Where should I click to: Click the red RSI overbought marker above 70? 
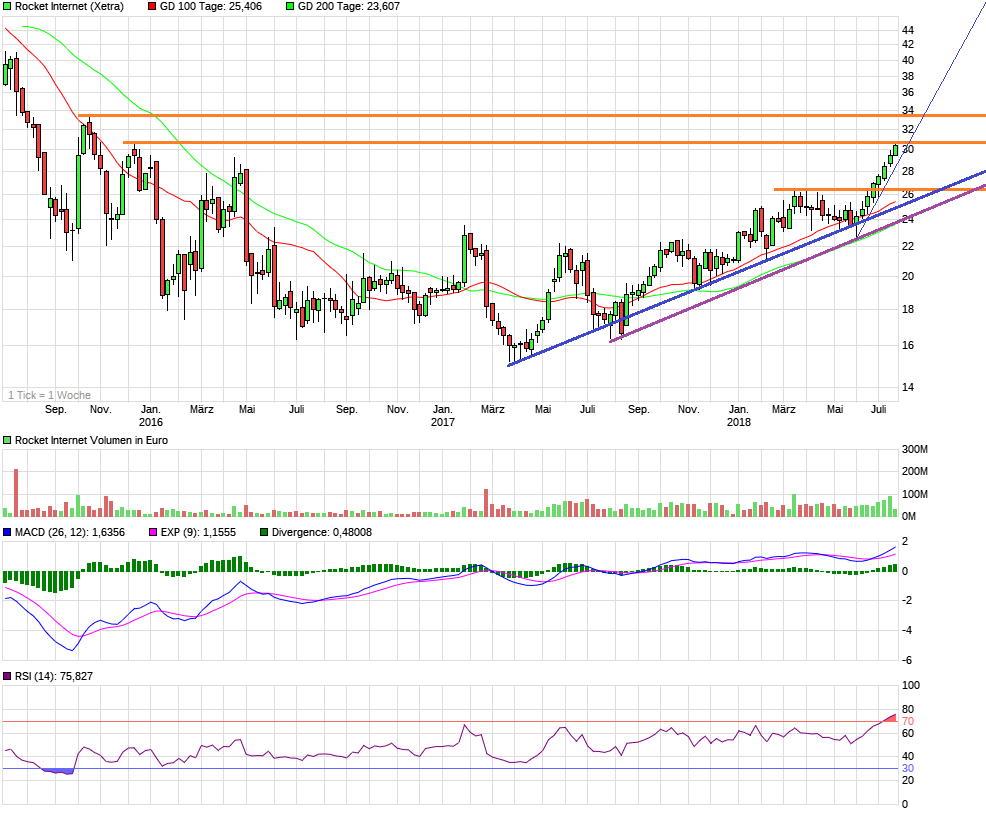pyautogui.click(x=890, y=718)
